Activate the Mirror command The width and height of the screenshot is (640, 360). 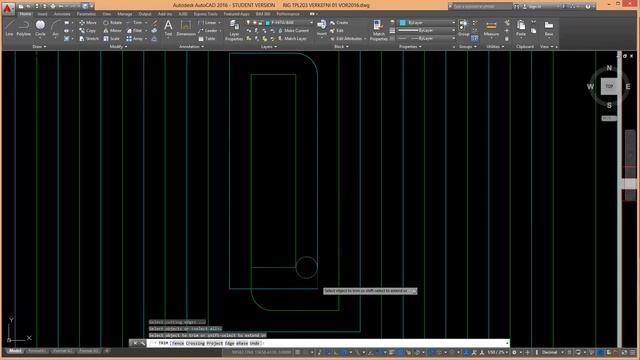pos(112,31)
